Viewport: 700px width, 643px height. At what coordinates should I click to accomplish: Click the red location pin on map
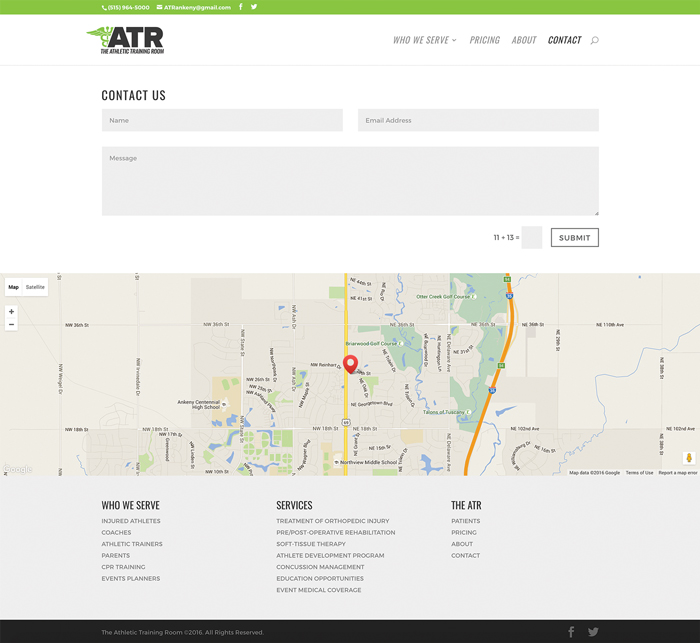coord(350,364)
